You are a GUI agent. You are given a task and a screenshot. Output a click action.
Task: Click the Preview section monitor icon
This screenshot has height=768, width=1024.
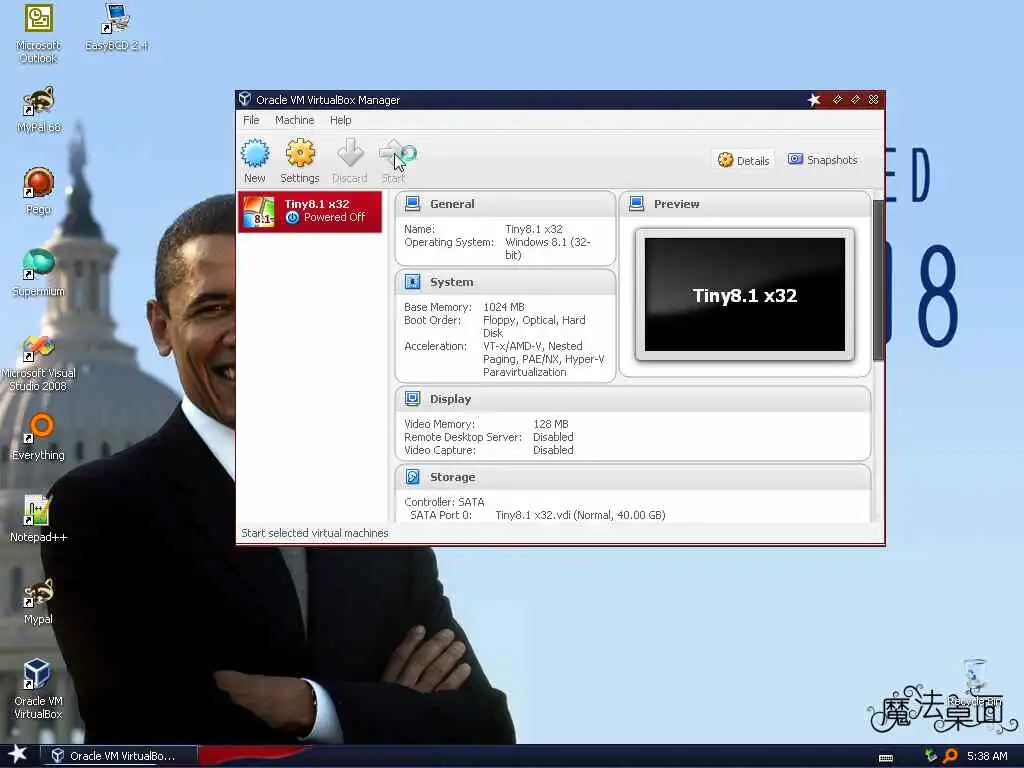(x=637, y=204)
